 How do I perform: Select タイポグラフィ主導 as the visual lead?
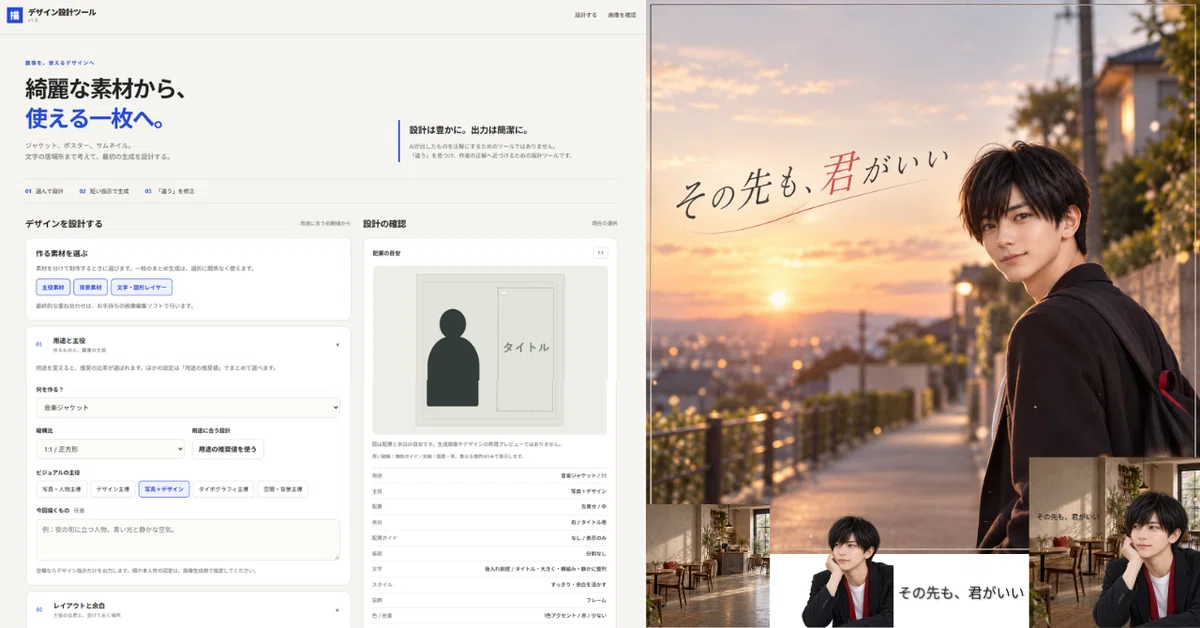223,489
